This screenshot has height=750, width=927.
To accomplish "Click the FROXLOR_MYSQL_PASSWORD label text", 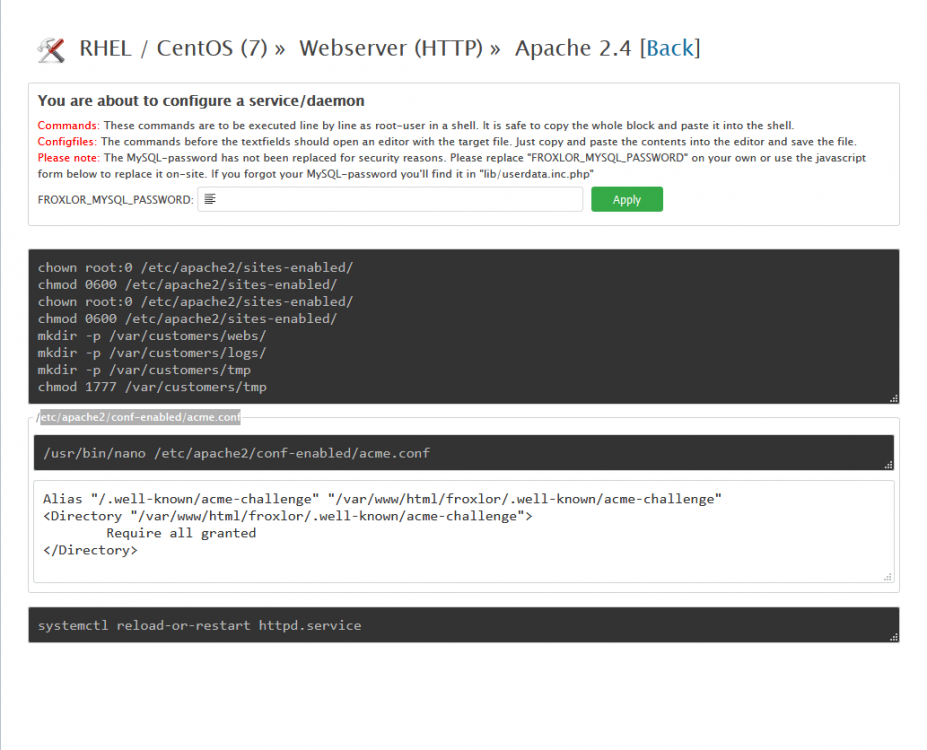I will (x=115, y=200).
